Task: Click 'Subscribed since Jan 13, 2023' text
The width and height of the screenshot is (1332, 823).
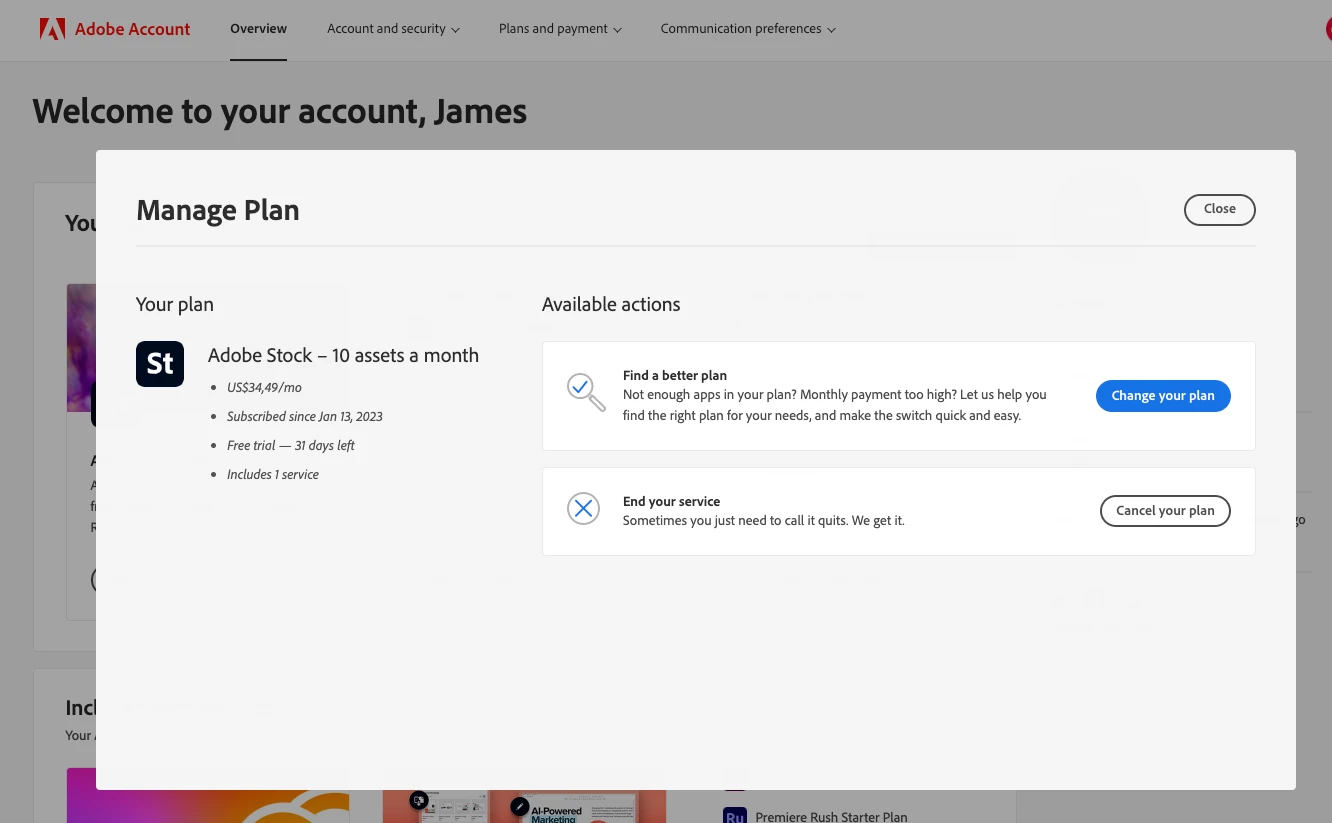Action: [305, 416]
